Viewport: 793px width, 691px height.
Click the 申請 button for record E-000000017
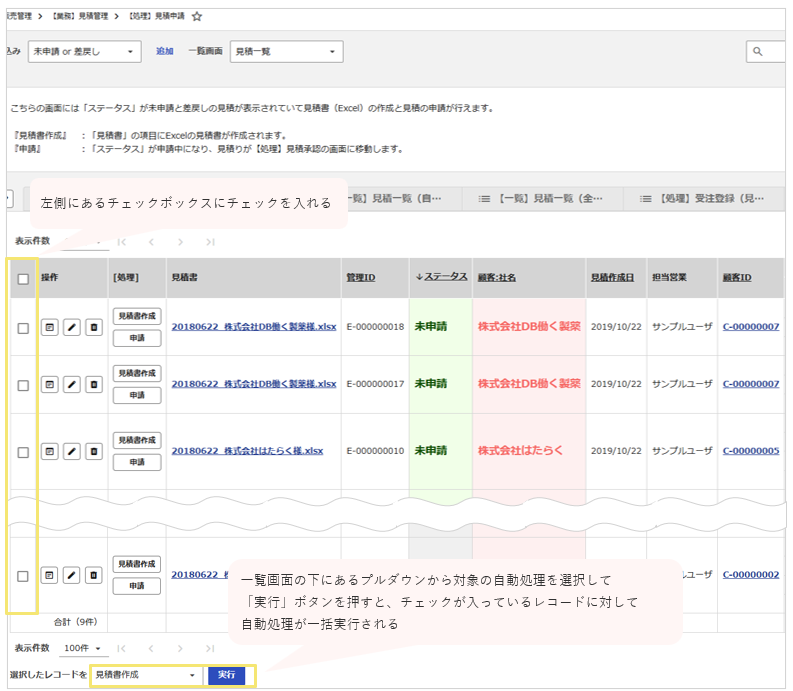tap(137, 395)
